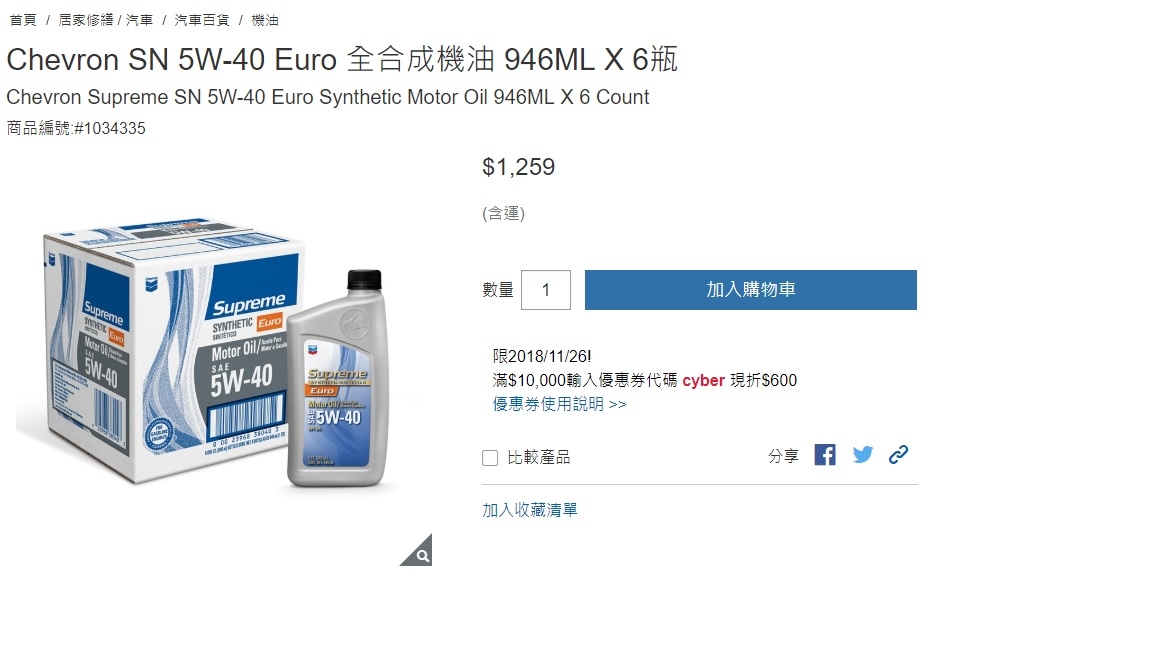Click the $1,259 price text
Screen dimensions: 1152x648
point(519,167)
